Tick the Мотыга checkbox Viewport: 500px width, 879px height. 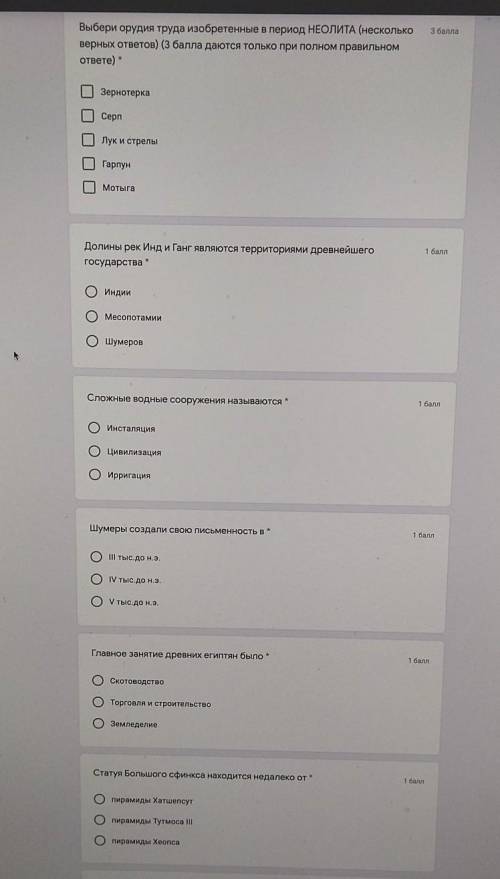(89, 188)
